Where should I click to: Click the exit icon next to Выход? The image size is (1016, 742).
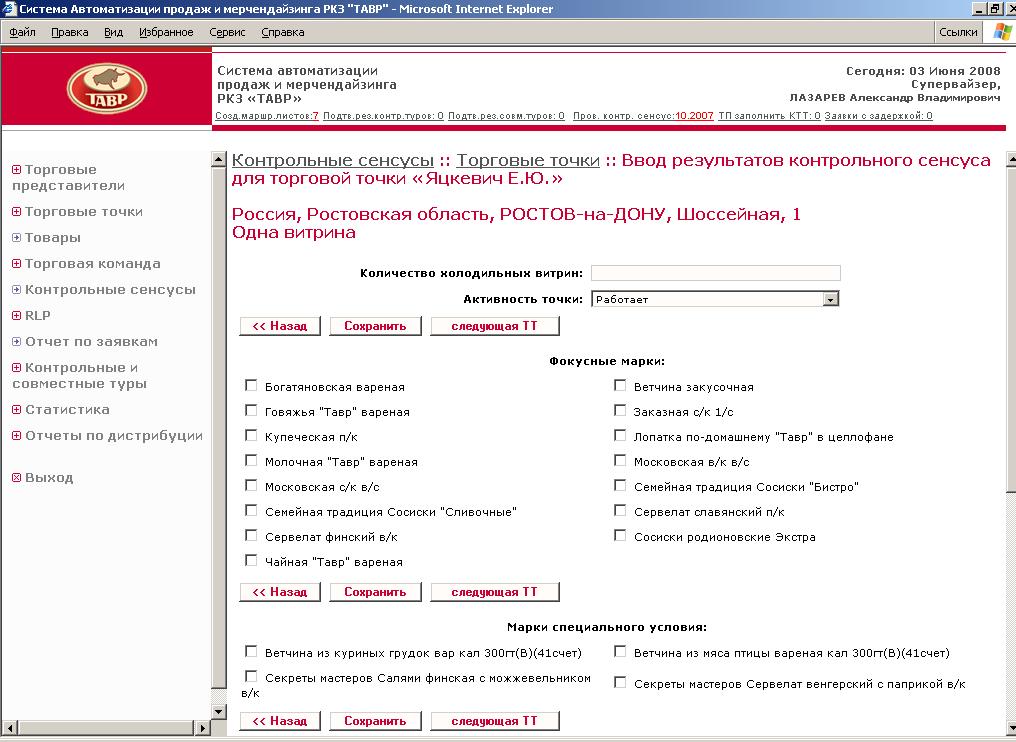(x=16, y=478)
